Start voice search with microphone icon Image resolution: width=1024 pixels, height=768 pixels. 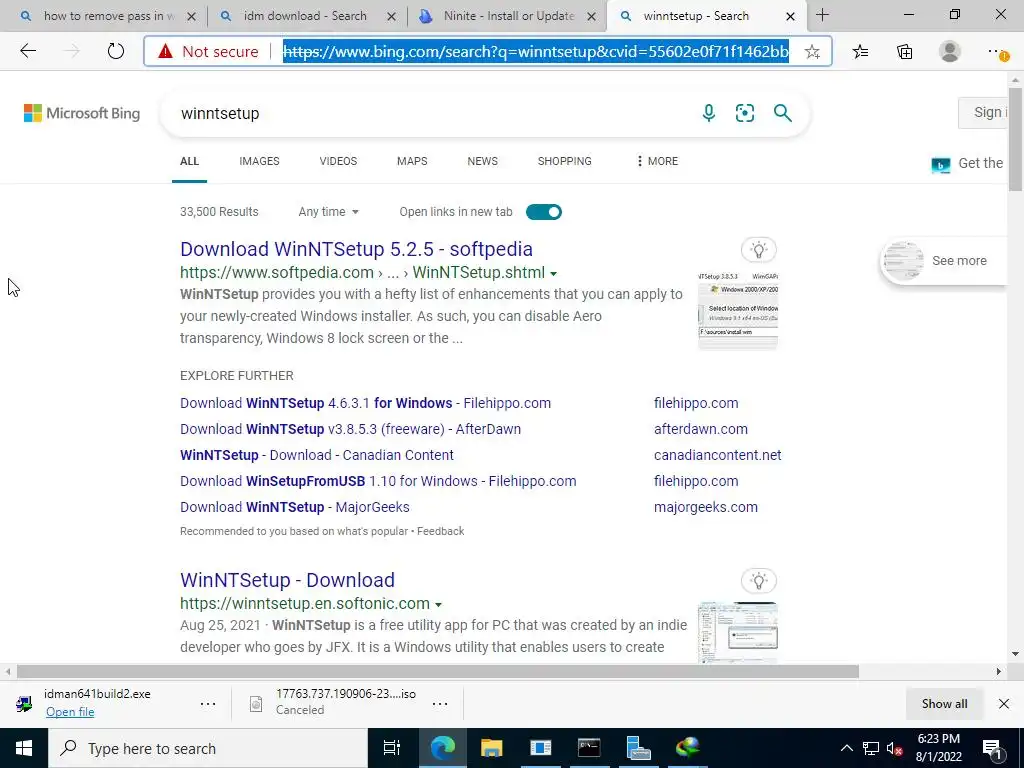(x=709, y=113)
